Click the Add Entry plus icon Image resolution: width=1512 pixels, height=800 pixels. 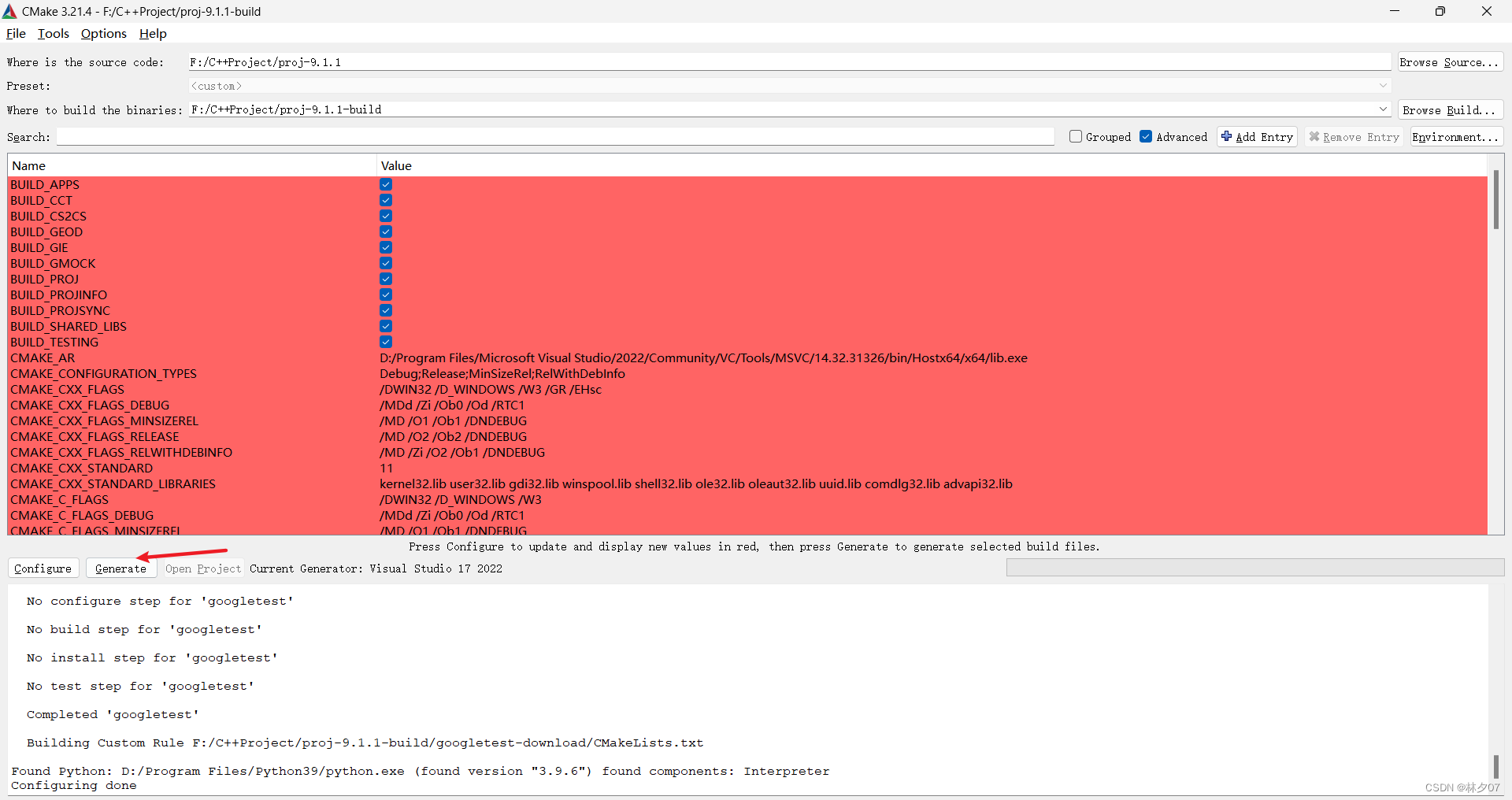tap(1227, 136)
